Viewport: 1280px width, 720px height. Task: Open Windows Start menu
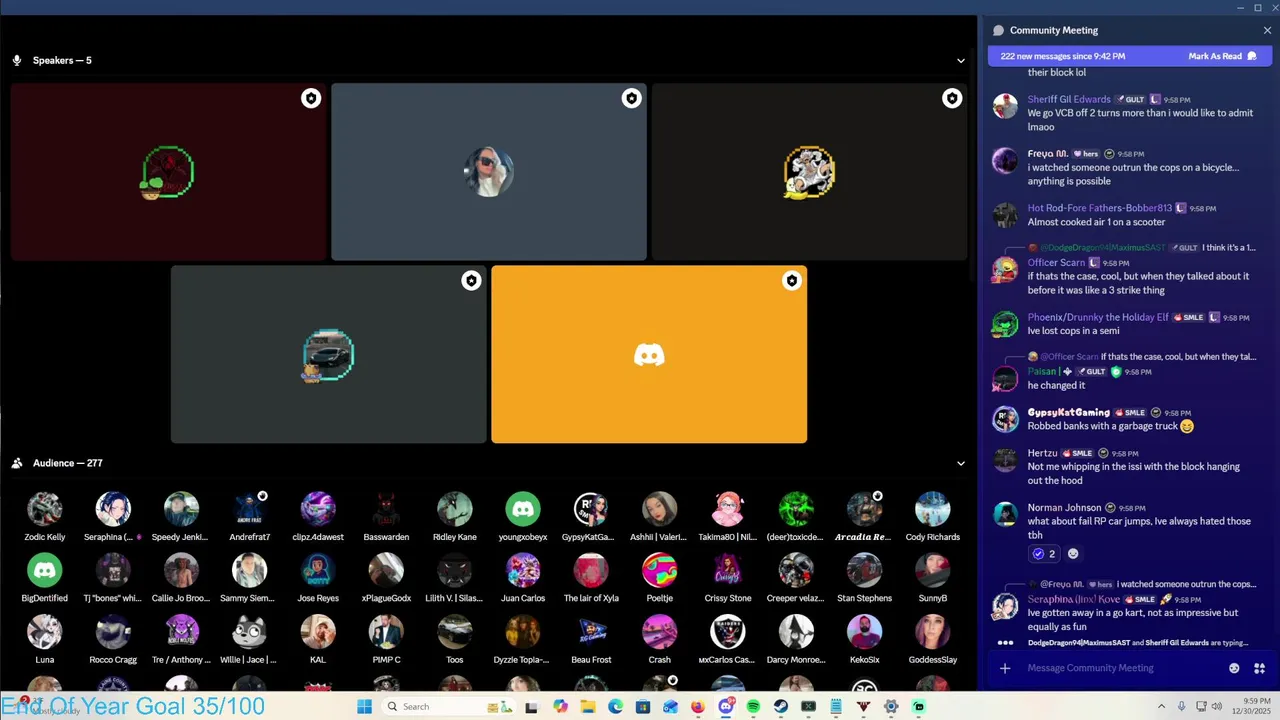(364, 707)
